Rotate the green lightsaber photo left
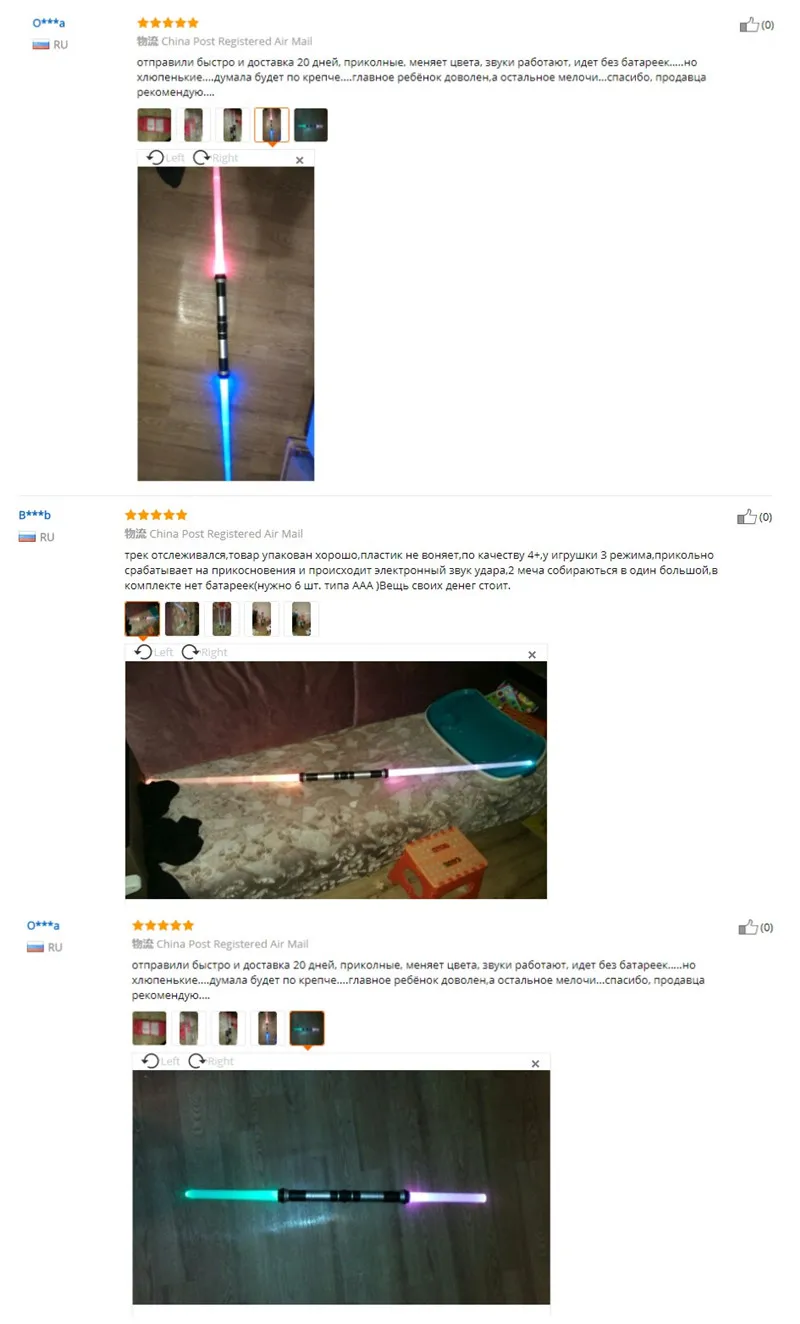 (160, 1061)
